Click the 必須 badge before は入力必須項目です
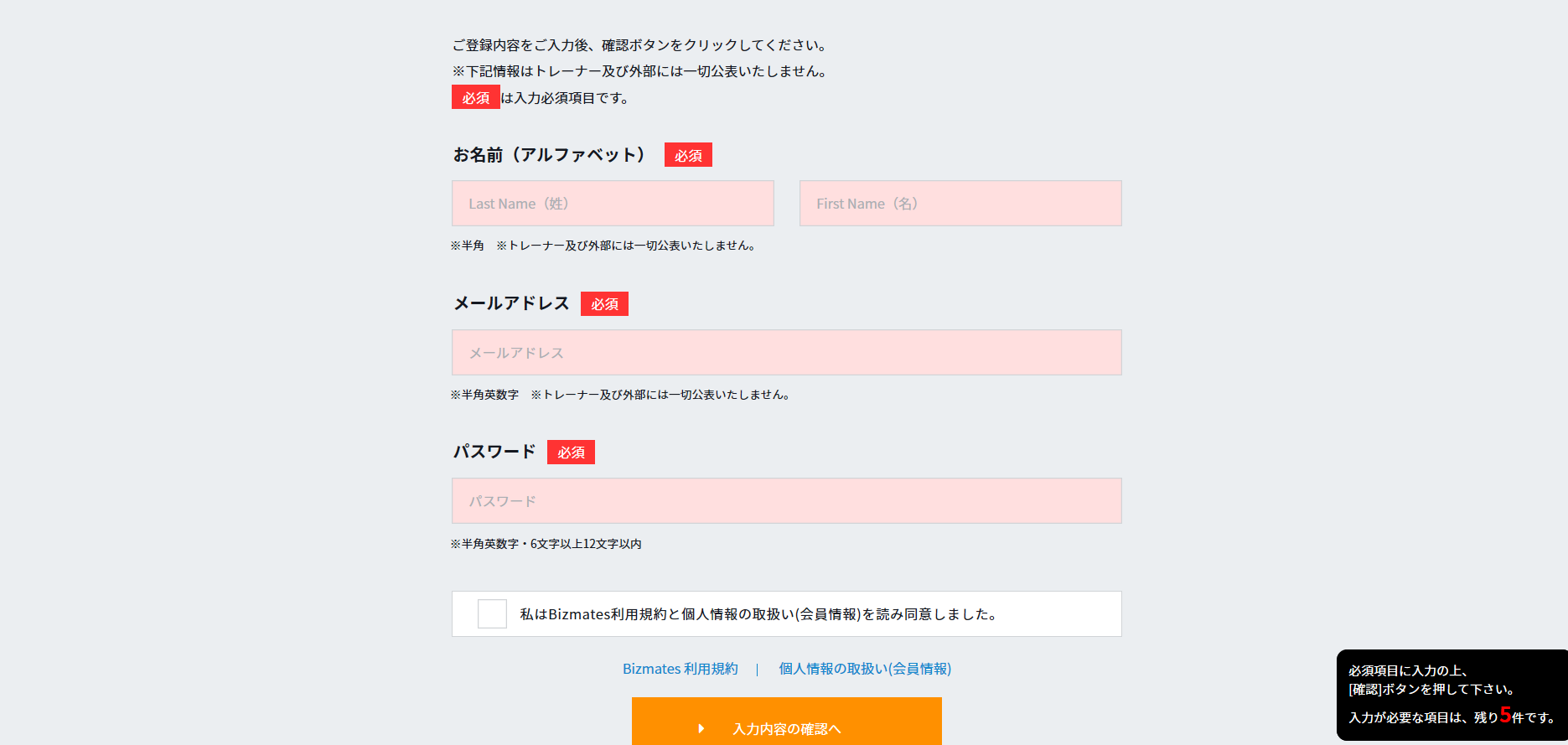The width and height of the screenshot is (1568, 745). coord(475,97)
